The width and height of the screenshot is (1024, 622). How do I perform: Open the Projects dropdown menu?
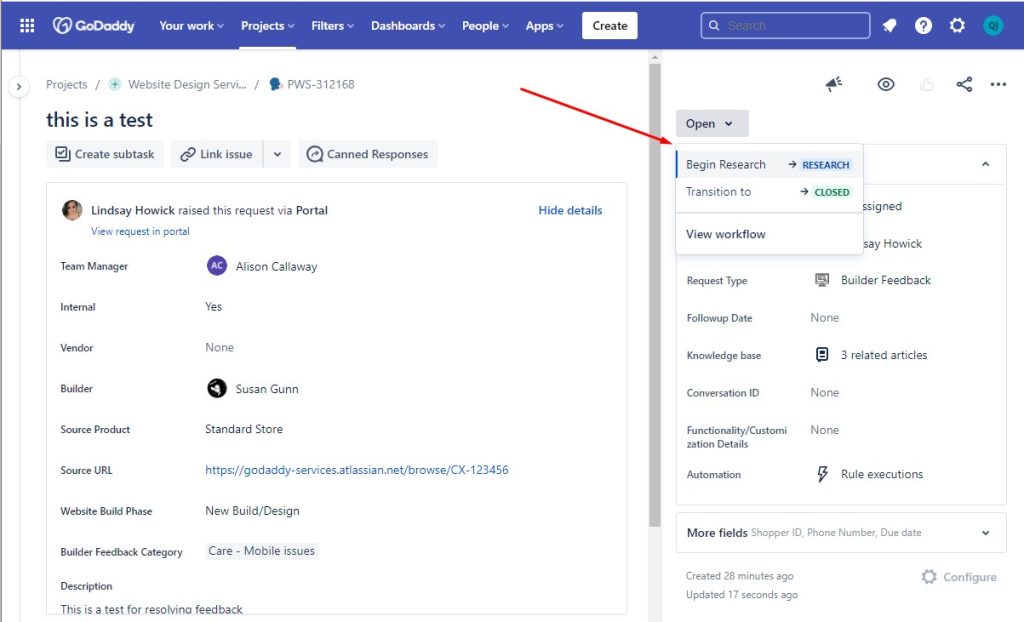pos(267,25)
